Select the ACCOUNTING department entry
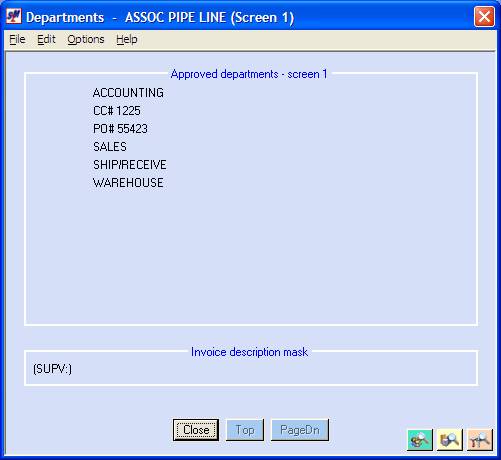The image size is (501, 460). point(128,93)
